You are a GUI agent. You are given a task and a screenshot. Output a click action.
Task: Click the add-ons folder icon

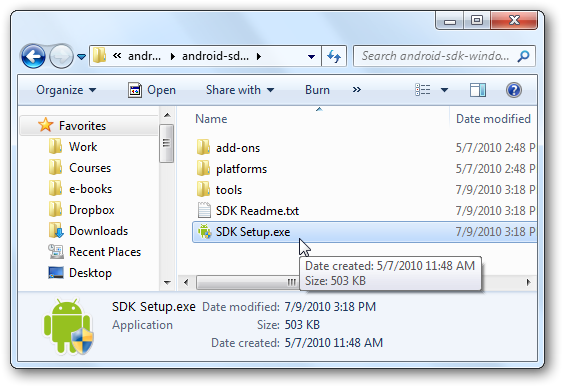[204, 148]
